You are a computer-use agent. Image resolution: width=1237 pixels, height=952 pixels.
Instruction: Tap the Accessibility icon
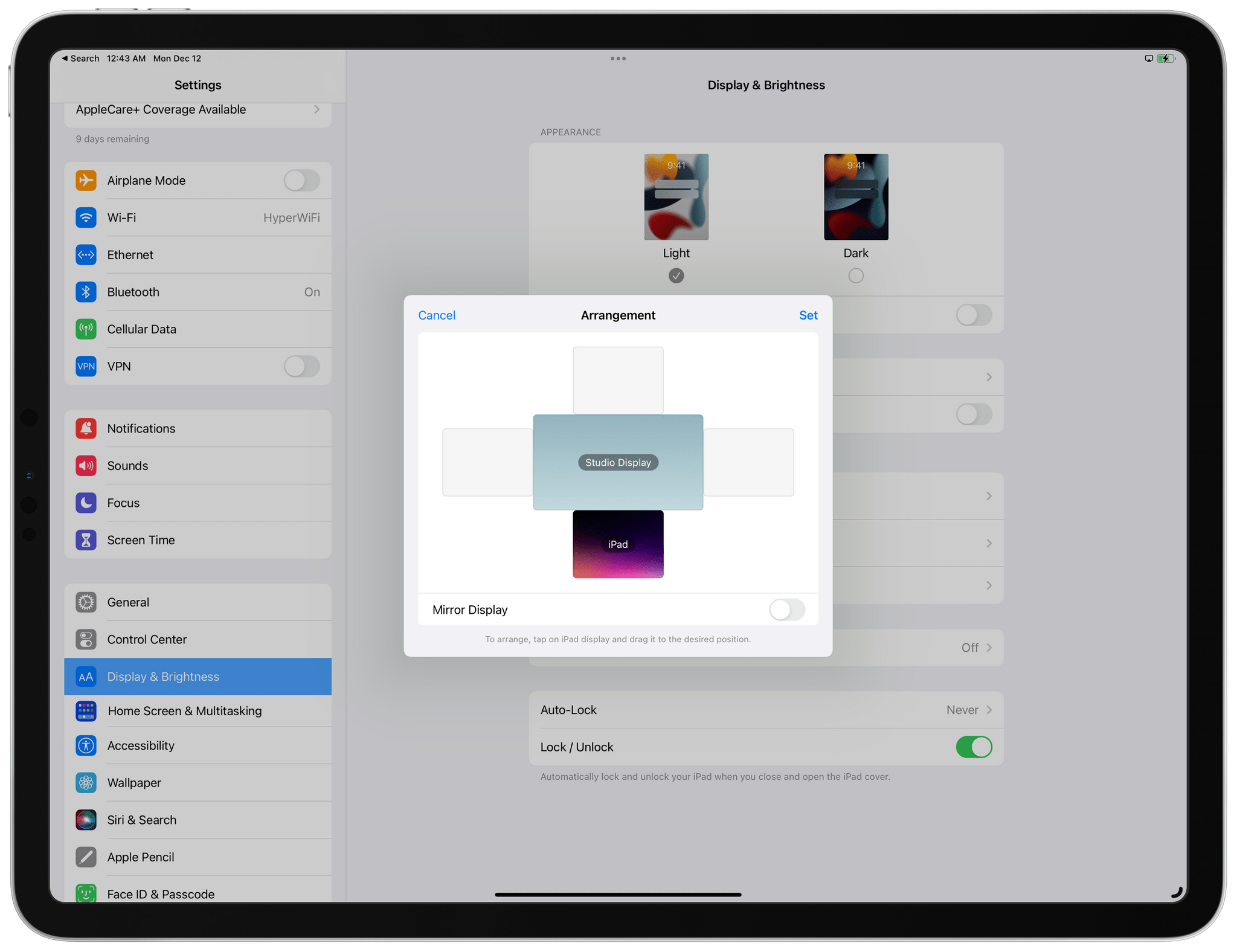(86, 745)
